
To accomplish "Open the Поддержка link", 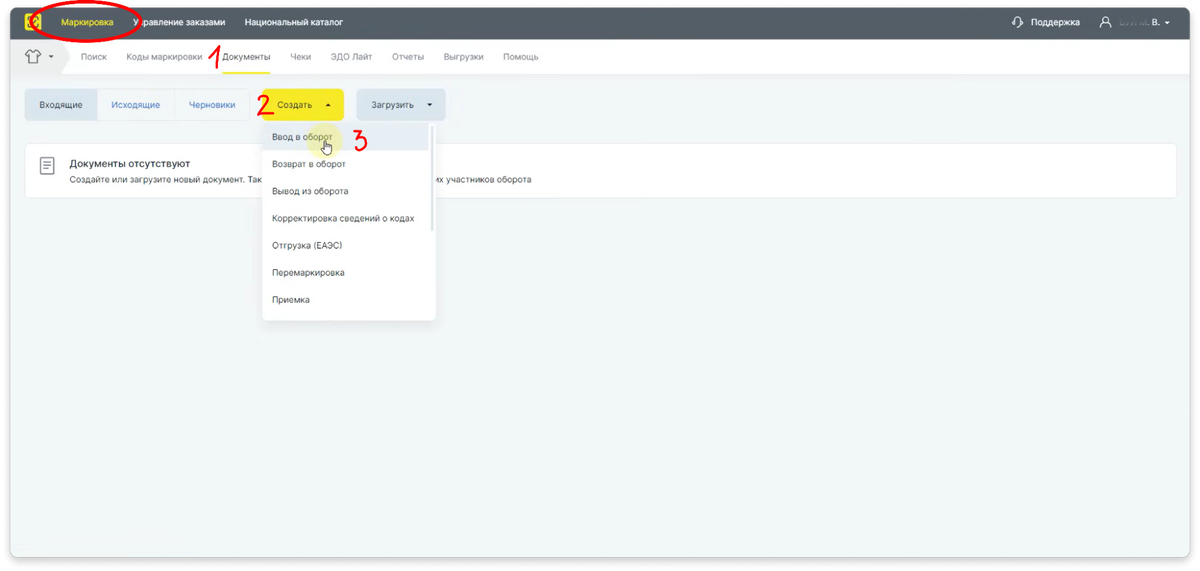I will tap(1055, 22).
